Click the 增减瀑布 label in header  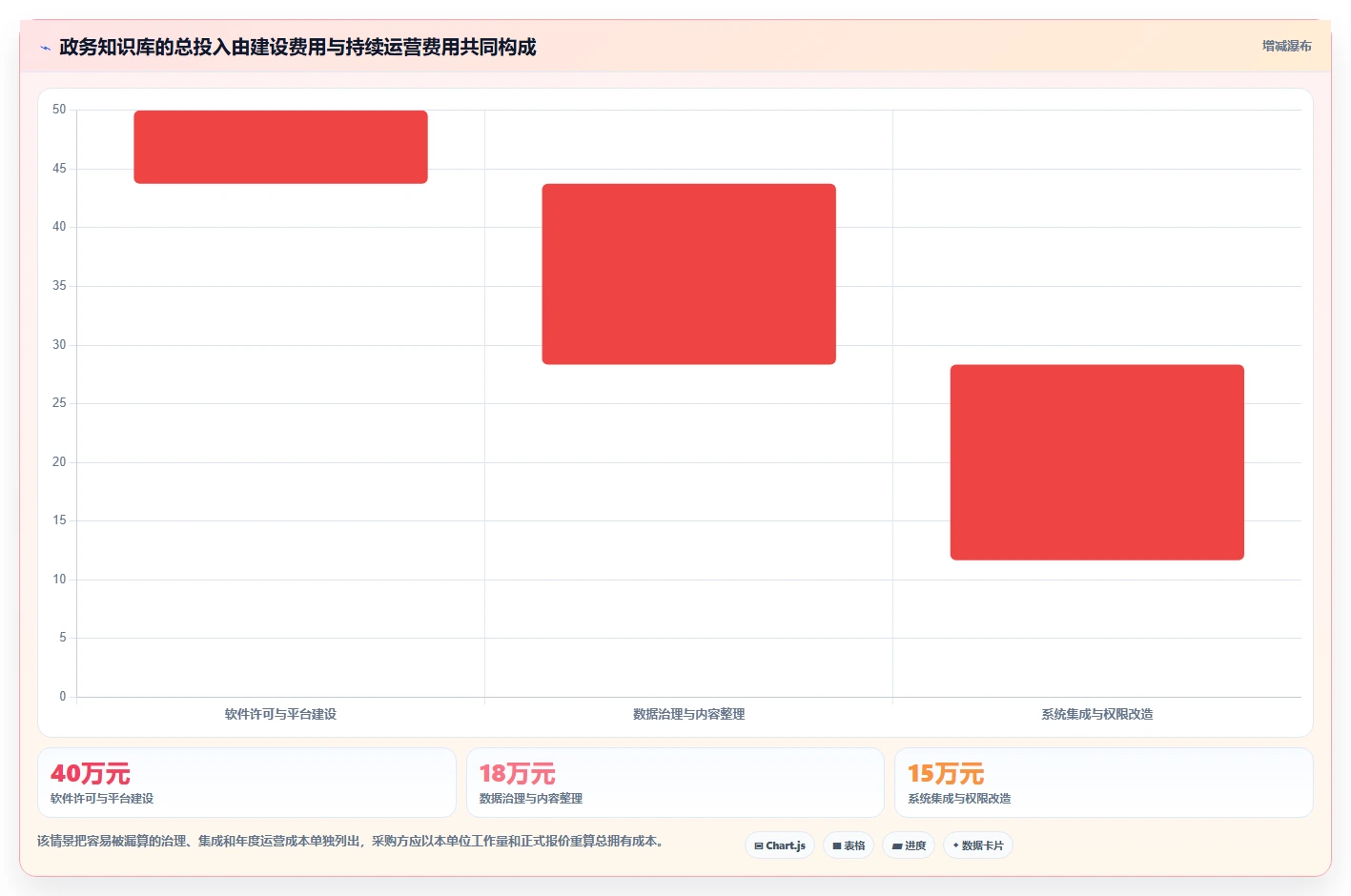coord(1287,46)
